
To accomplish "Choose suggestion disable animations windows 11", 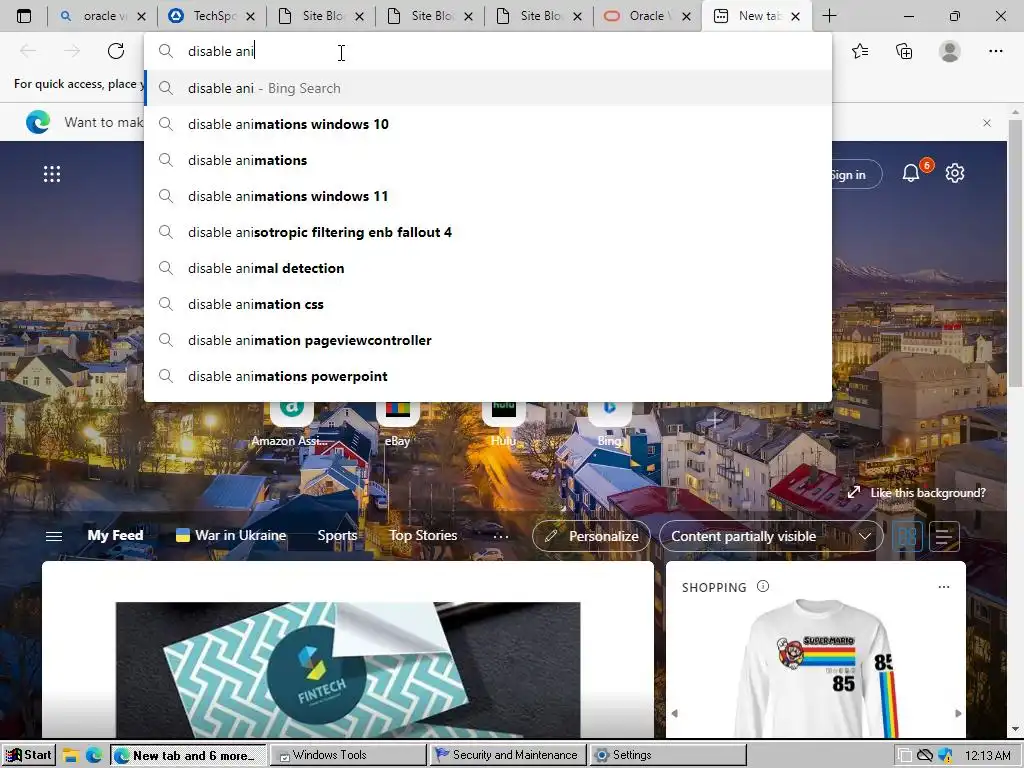I will (x=488, y=196).
